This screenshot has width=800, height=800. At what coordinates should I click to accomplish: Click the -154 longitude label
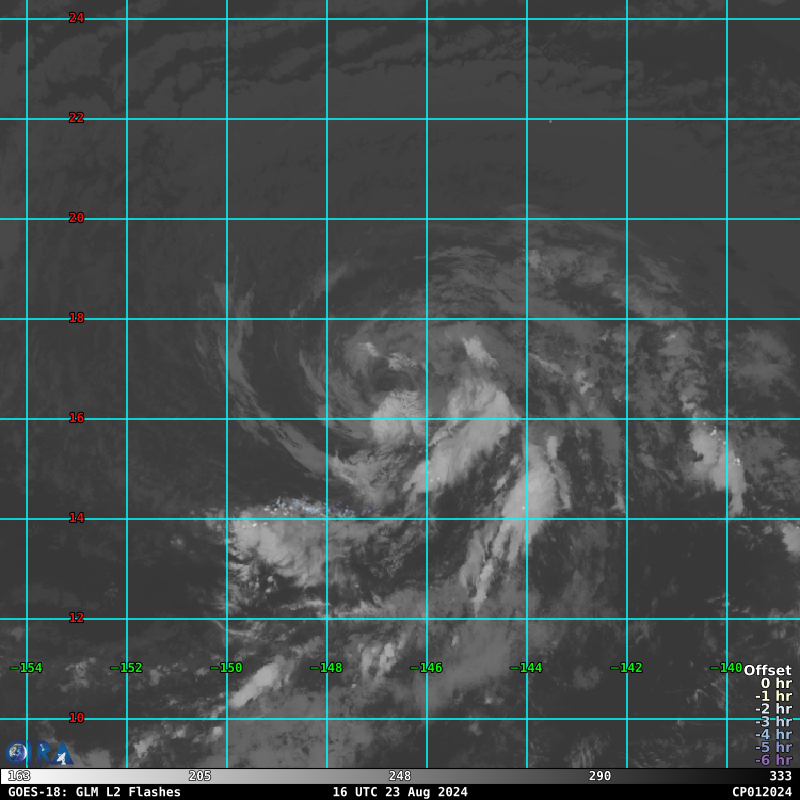click(27, 668)
